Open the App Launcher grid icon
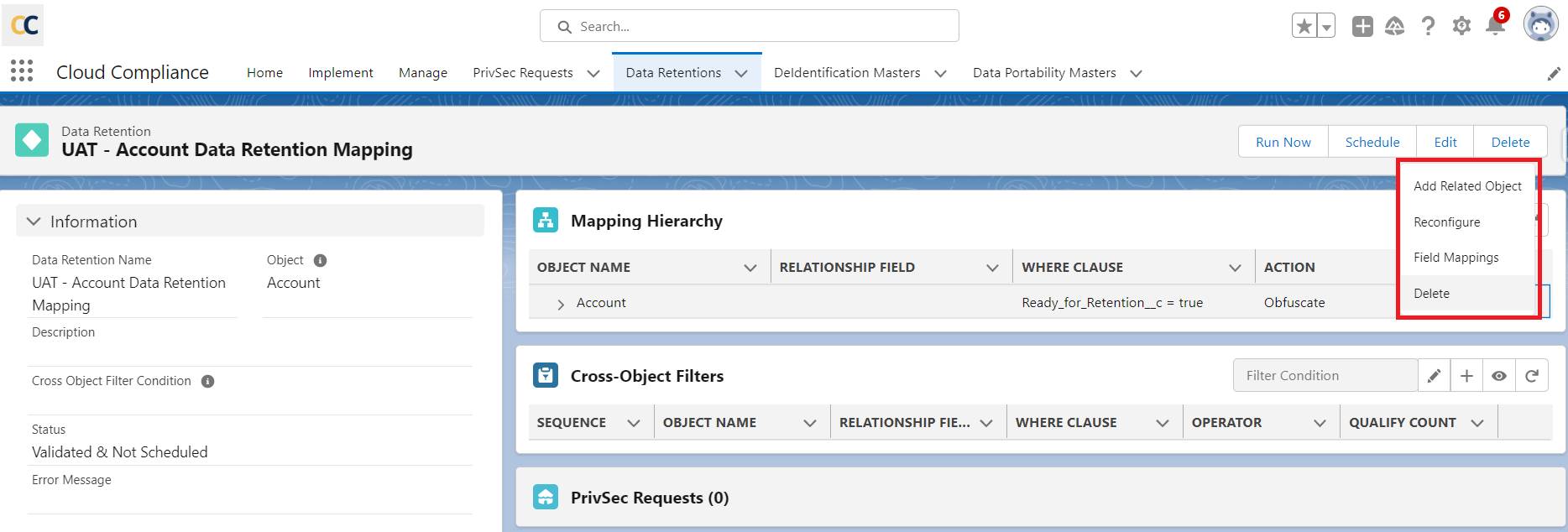The height and width of the screenshot is (532, 1568). pos(22,71)
